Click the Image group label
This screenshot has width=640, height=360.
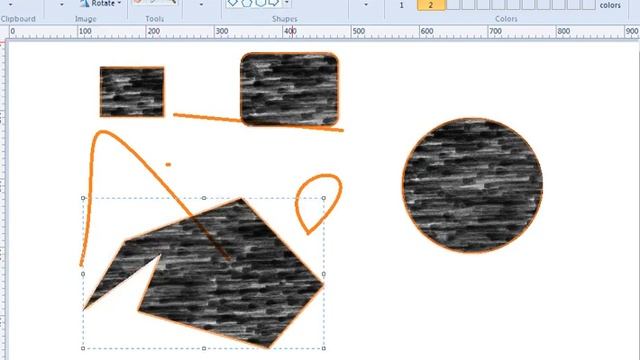coord(86,19)
